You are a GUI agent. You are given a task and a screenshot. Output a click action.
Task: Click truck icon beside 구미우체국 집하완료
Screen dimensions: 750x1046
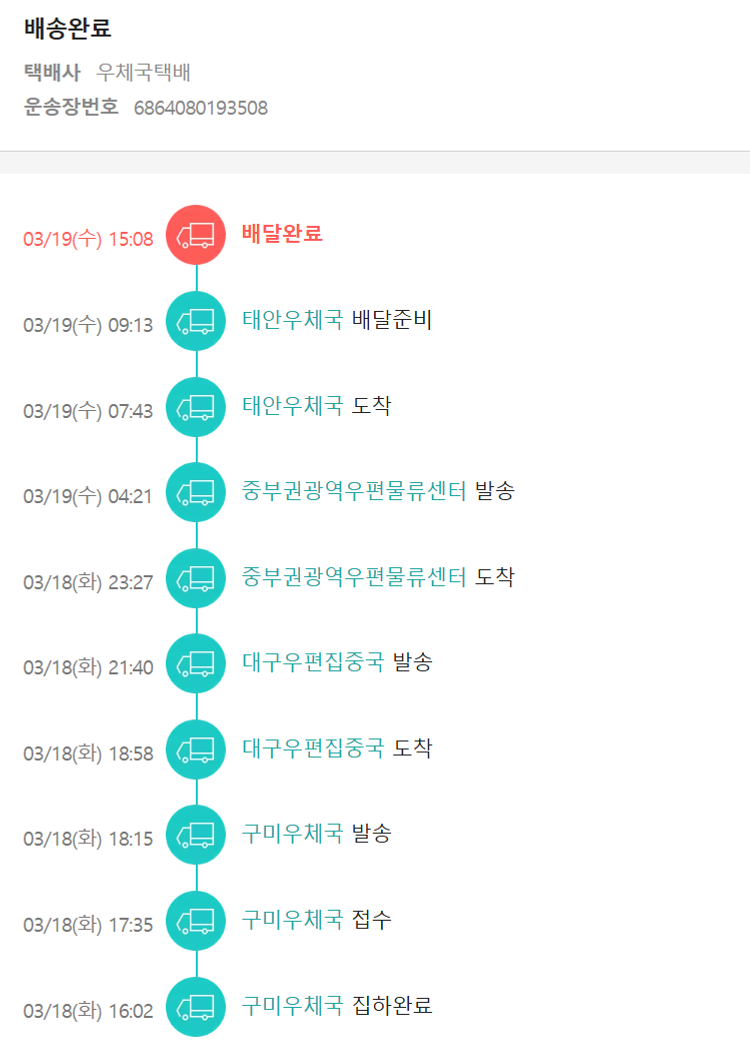tap(196, 1006)
